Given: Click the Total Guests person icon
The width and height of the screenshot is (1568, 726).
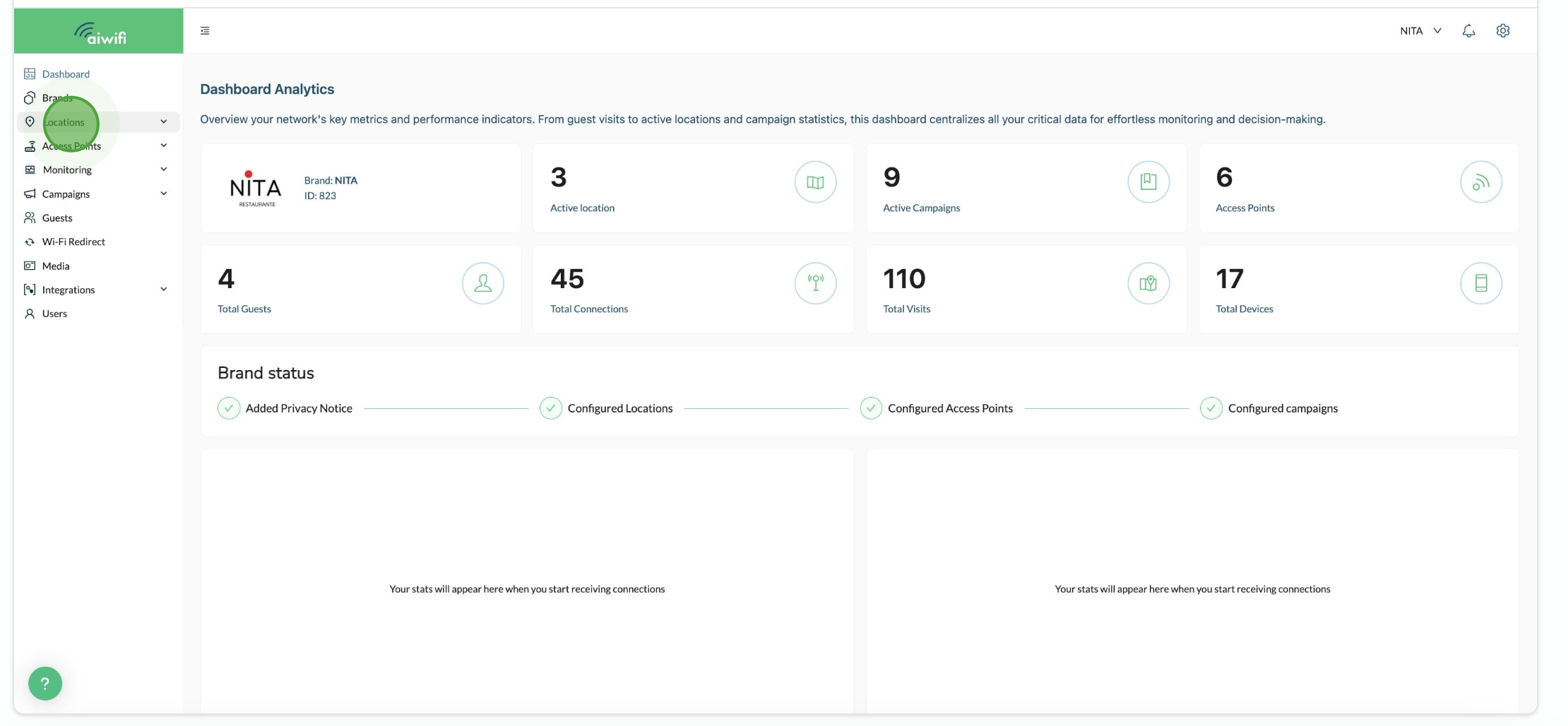Looking at the screenshot, I should (482, 283).
